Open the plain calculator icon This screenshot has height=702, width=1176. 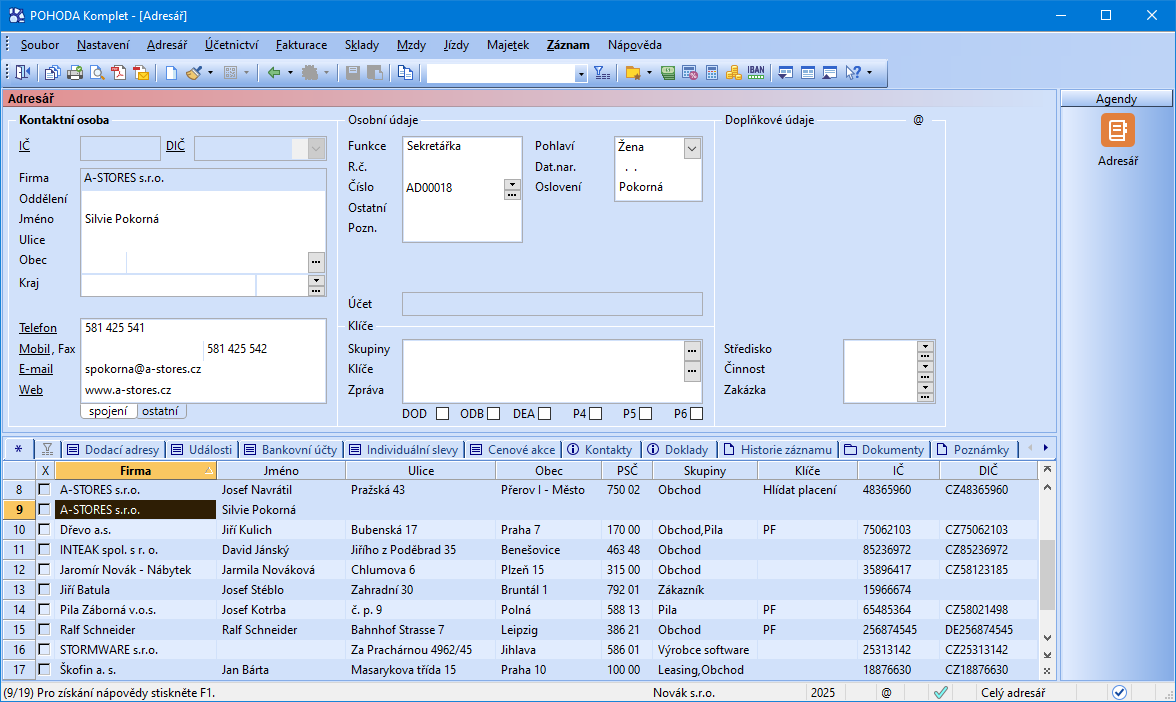(712, 73)
